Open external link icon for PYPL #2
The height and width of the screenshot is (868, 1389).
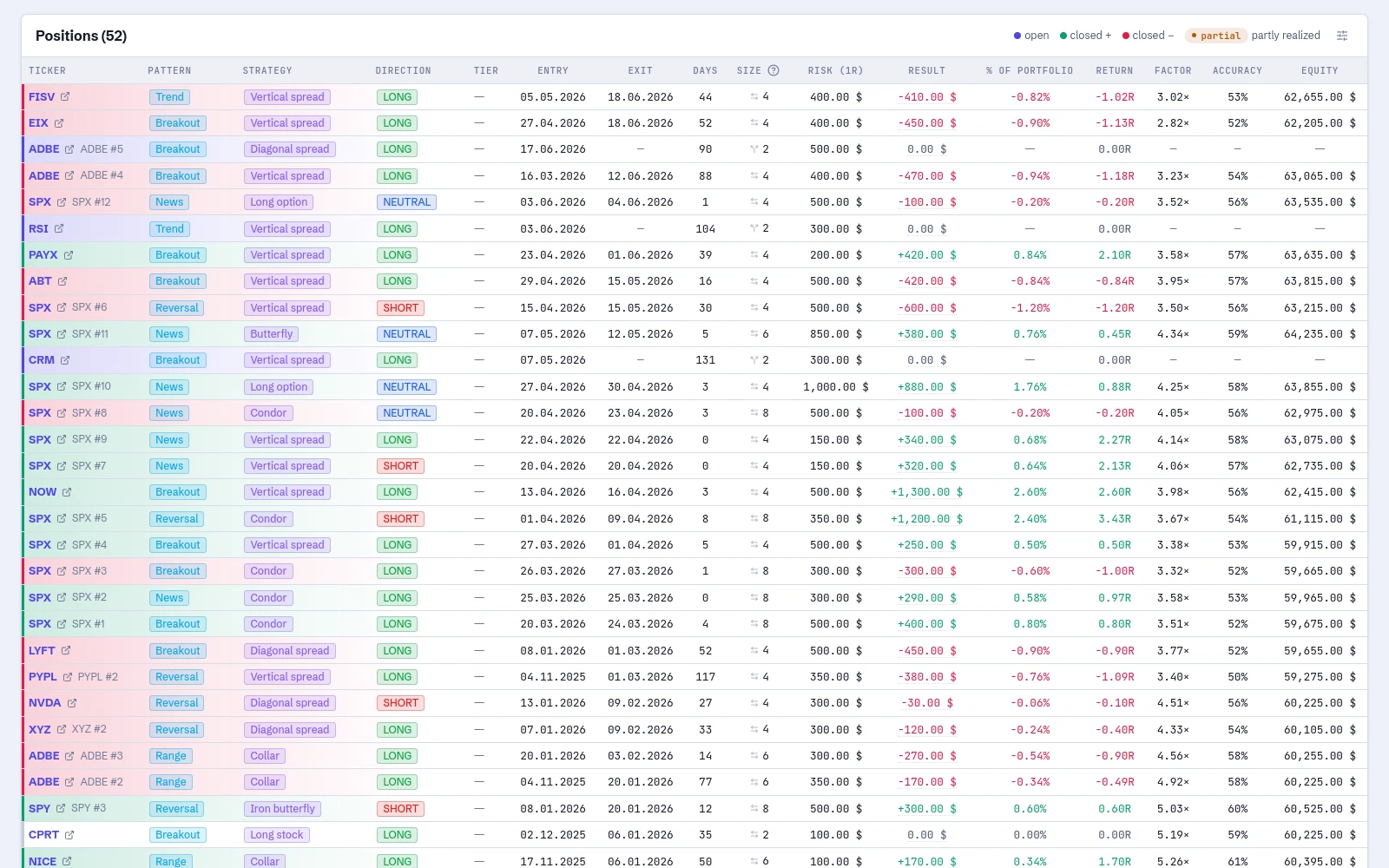(x=68, y=677)
